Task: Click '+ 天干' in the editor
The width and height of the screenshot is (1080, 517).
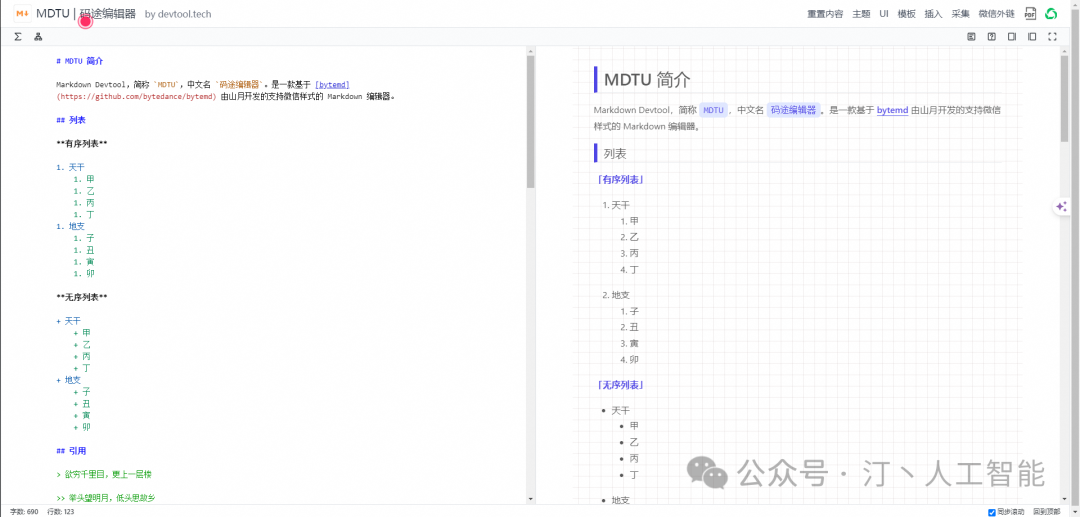Action: [x=69, y=321]
